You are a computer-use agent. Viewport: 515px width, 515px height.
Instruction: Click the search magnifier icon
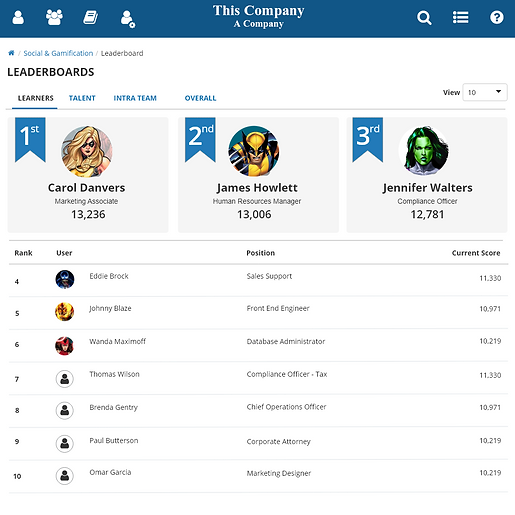(424, 18)
